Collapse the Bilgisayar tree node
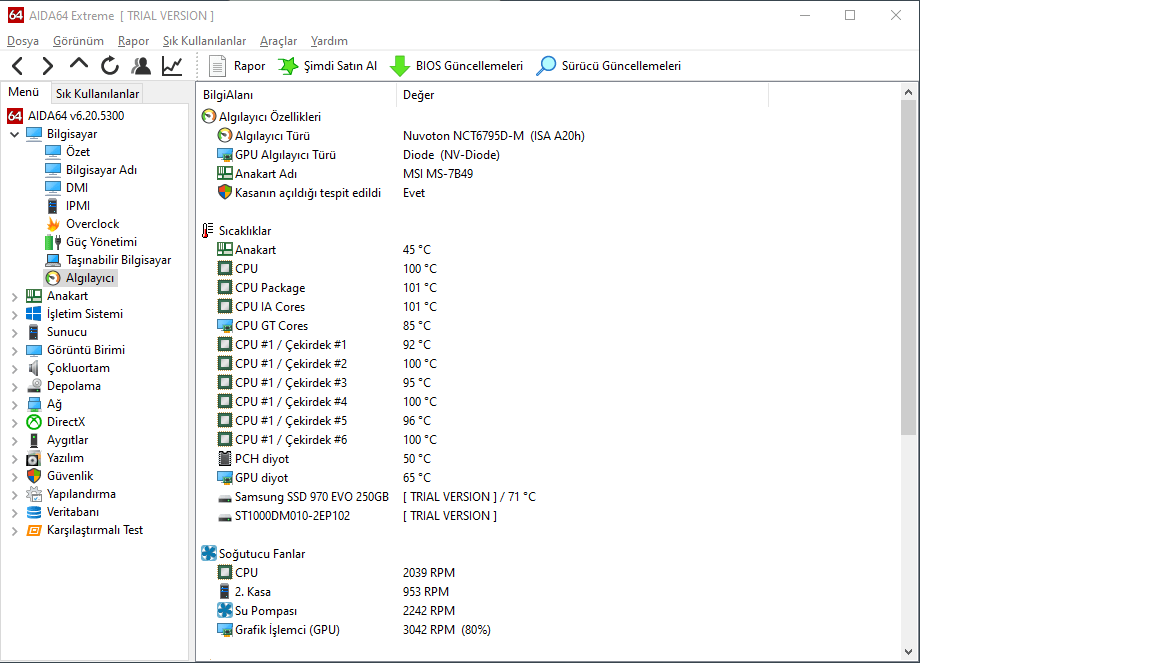Image resolution: width=1152 pixels, height=663 pixels. click(14, 135)
